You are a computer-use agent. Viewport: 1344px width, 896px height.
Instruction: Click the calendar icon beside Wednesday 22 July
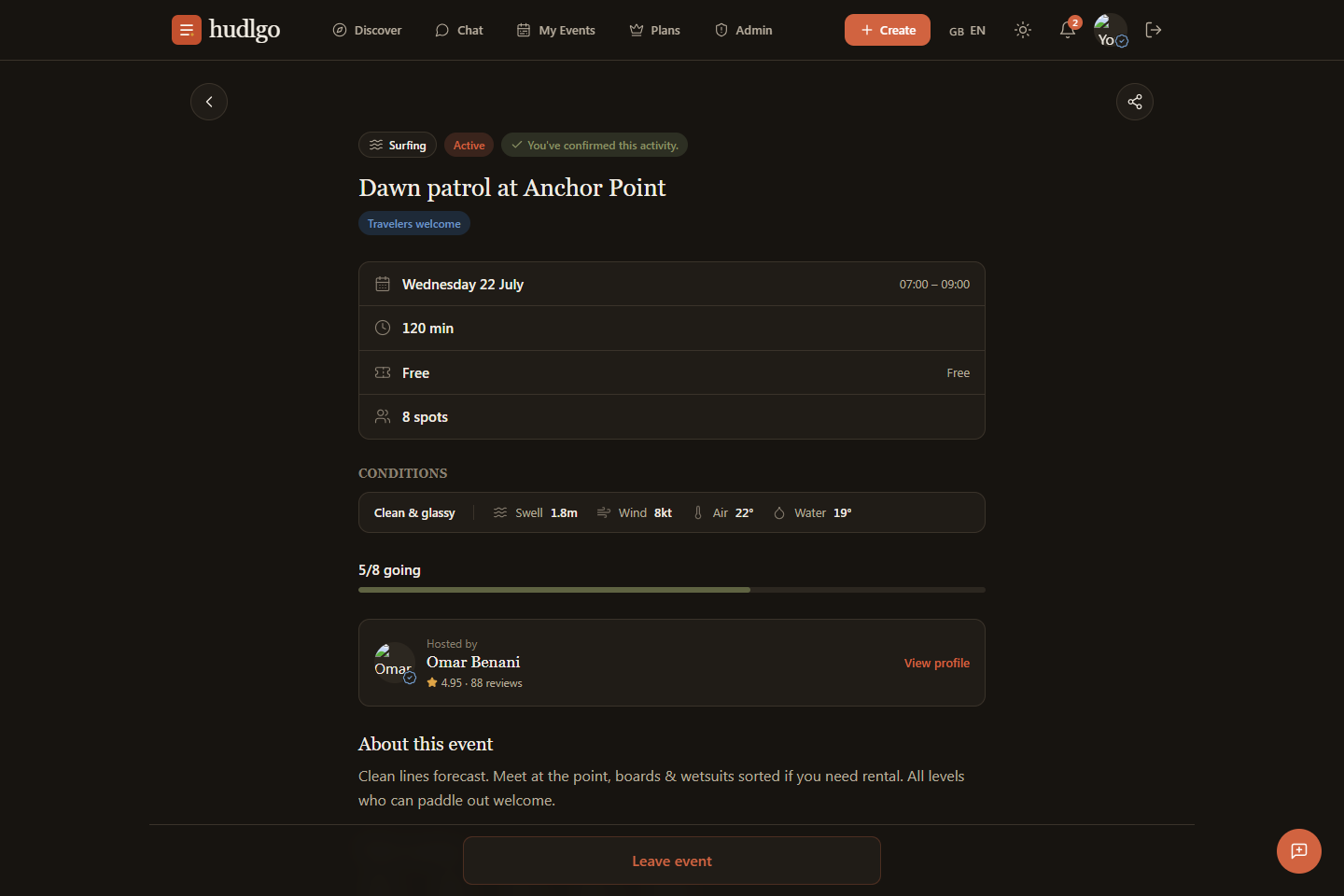tap(383, 284)
